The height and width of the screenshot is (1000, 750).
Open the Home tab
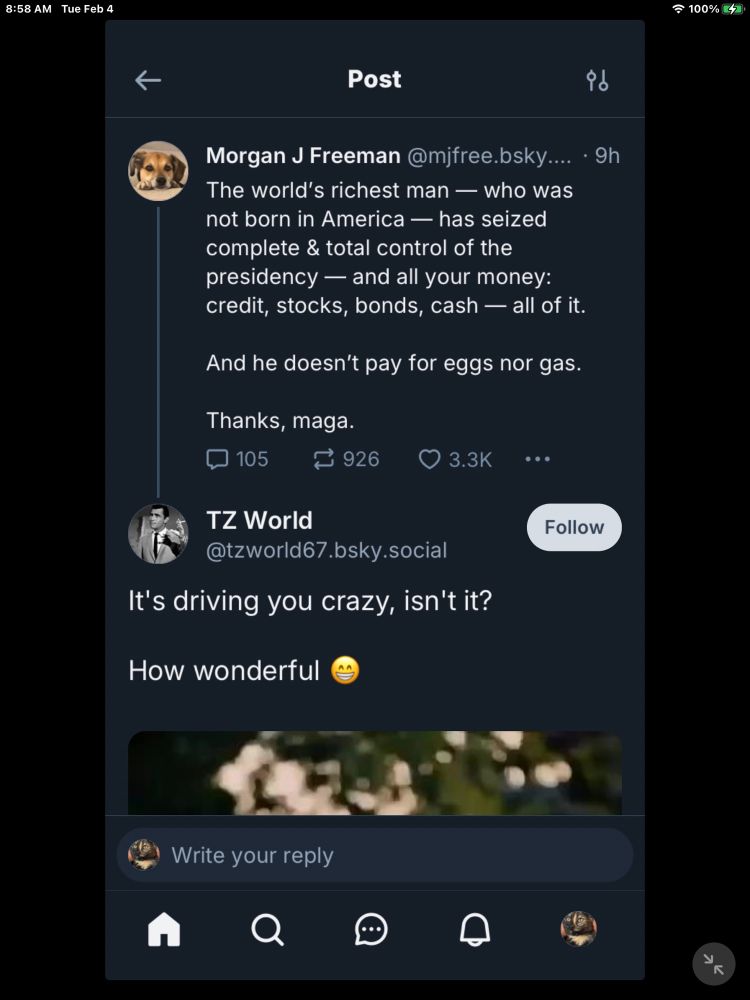(164, 929)
